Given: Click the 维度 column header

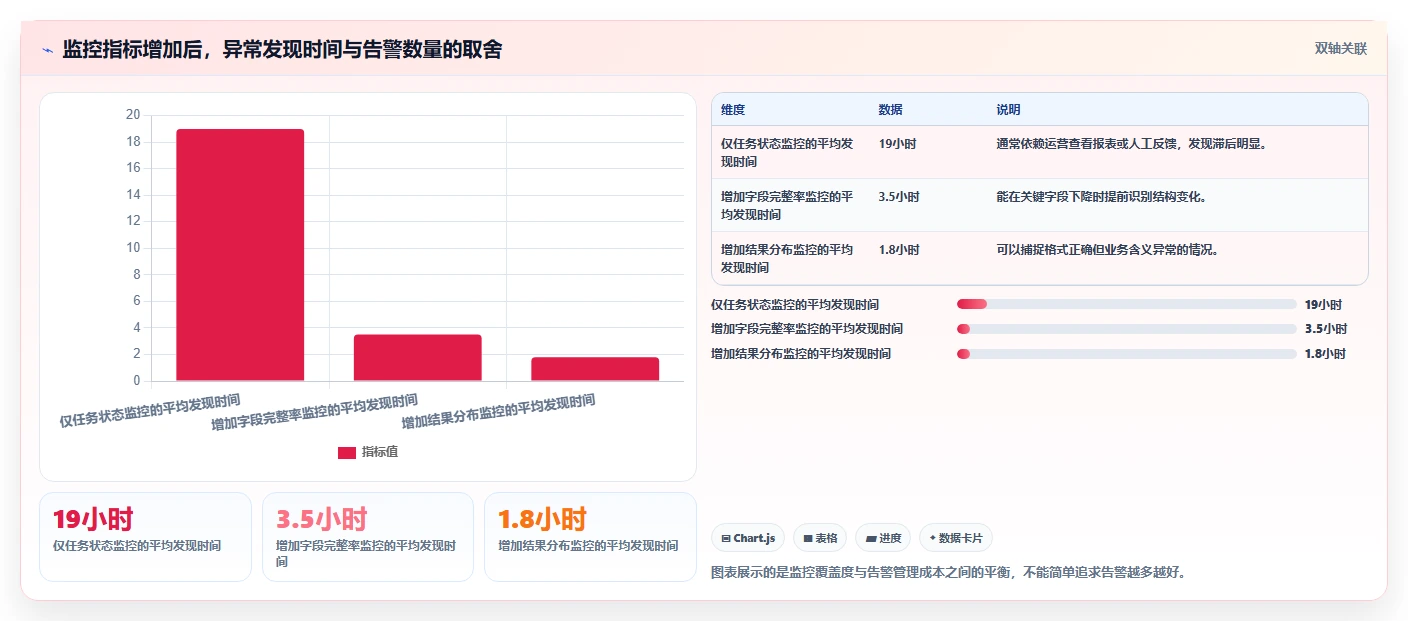Looking at the screenshot, I should tap(733, 110).
